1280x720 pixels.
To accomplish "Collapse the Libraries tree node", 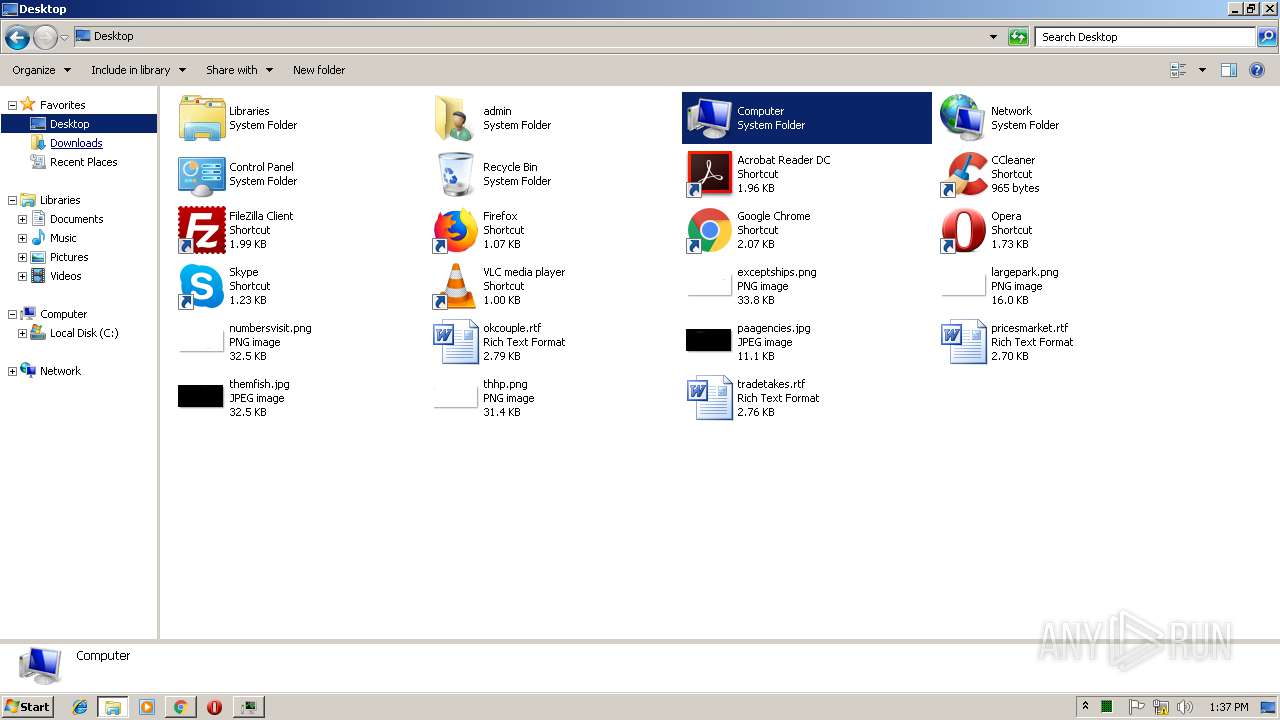I will [12, 200].
